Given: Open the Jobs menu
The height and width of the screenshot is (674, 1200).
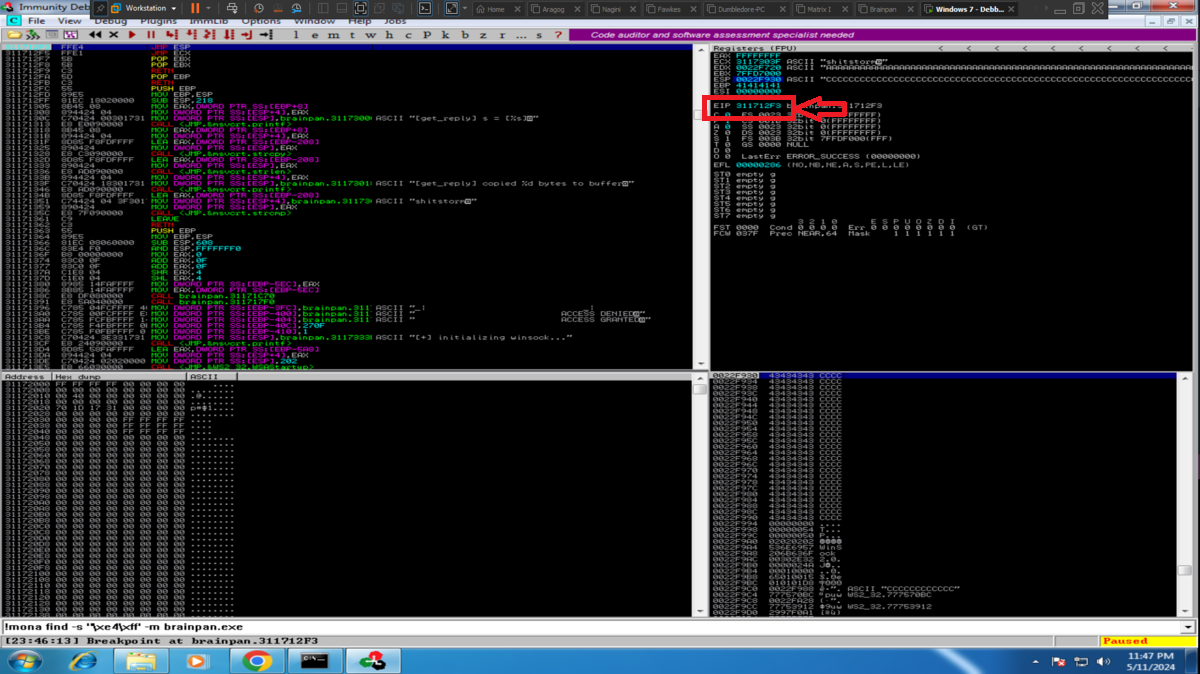Looking at the screenshot, I should [x=395, y=20].
